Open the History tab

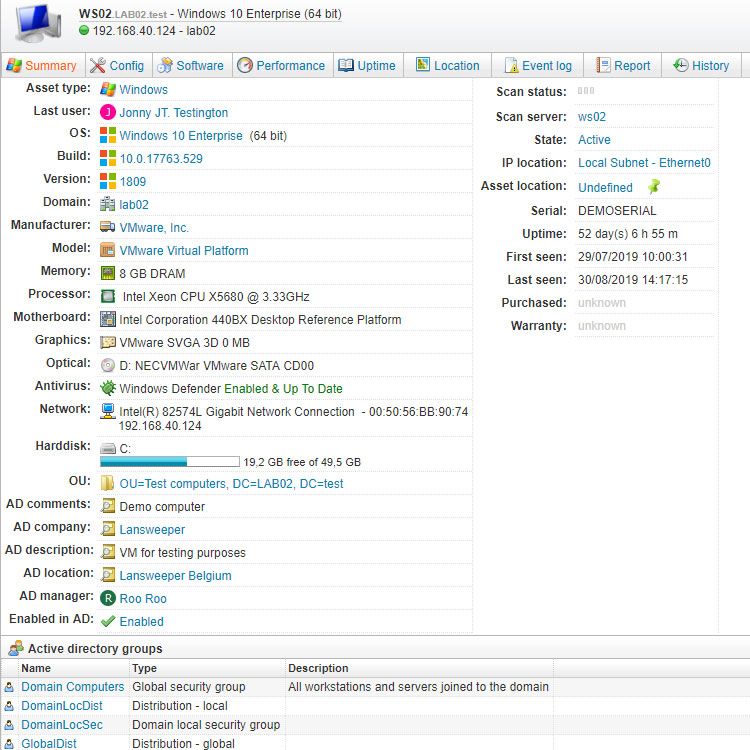pyautogui.click(x=701, y=66)
